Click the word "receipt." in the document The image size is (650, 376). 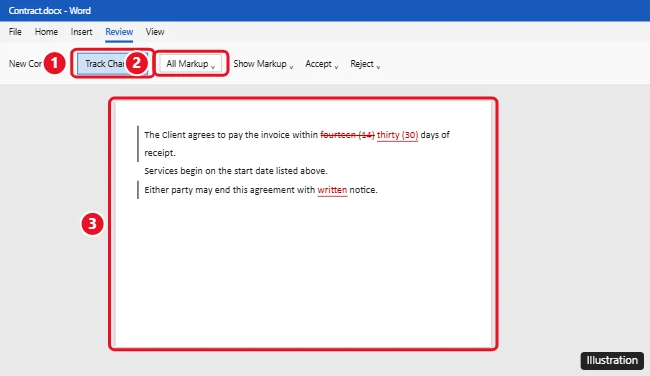(160, 153)
